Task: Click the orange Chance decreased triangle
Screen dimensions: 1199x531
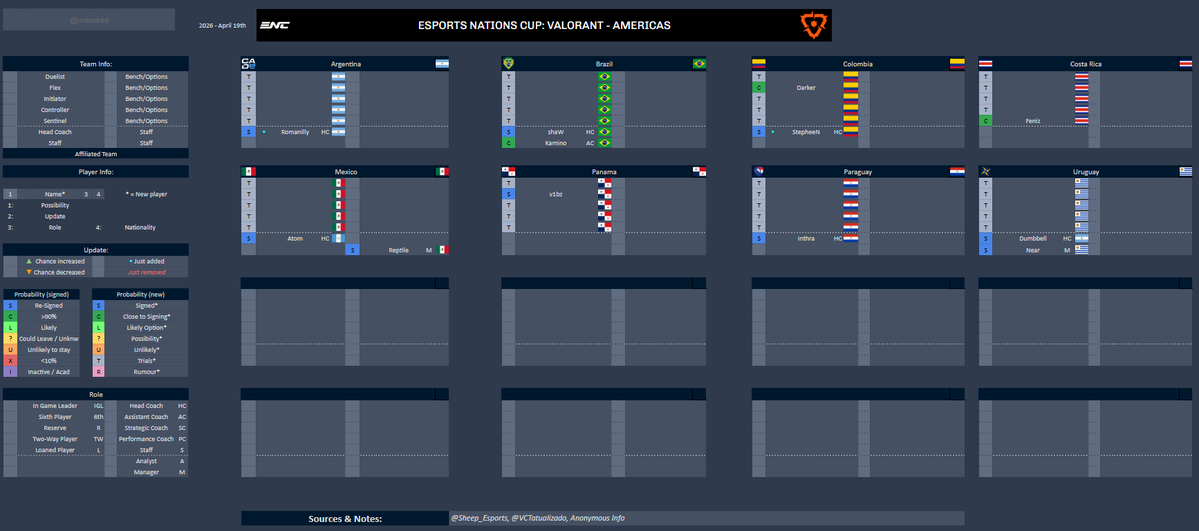Action: (29, 272)
